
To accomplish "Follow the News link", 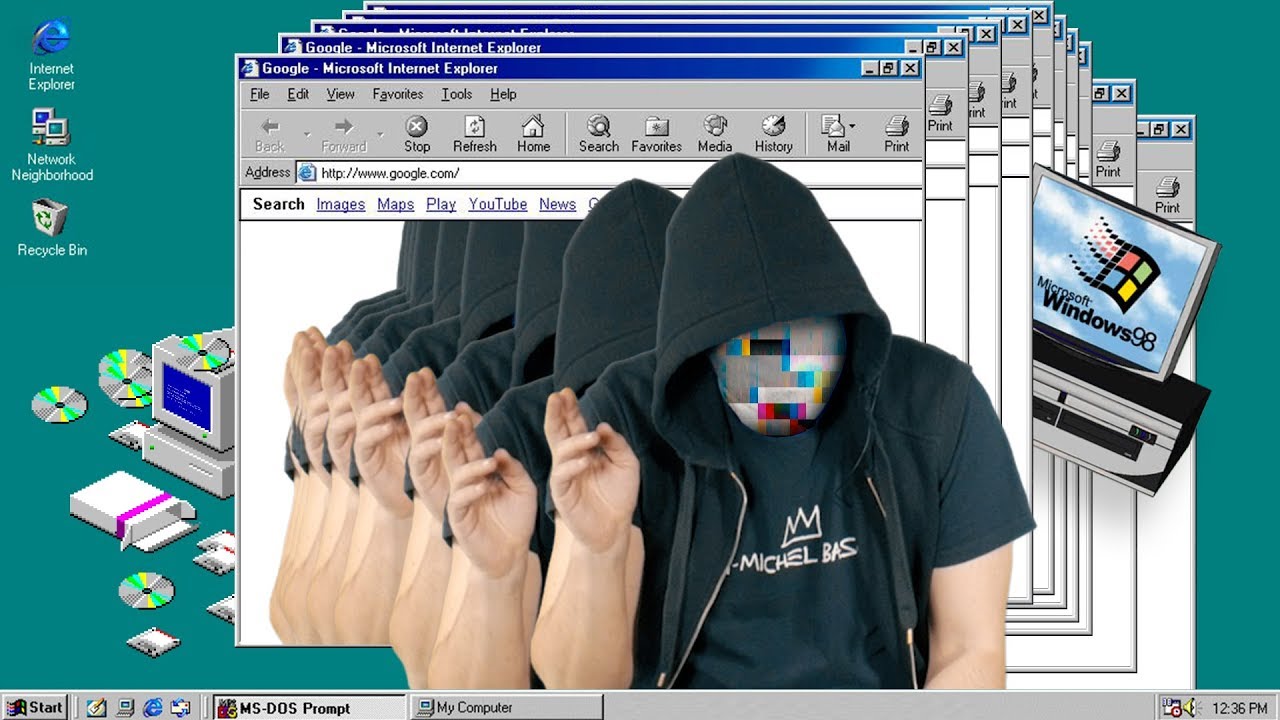I will click(x=557, y=204).
